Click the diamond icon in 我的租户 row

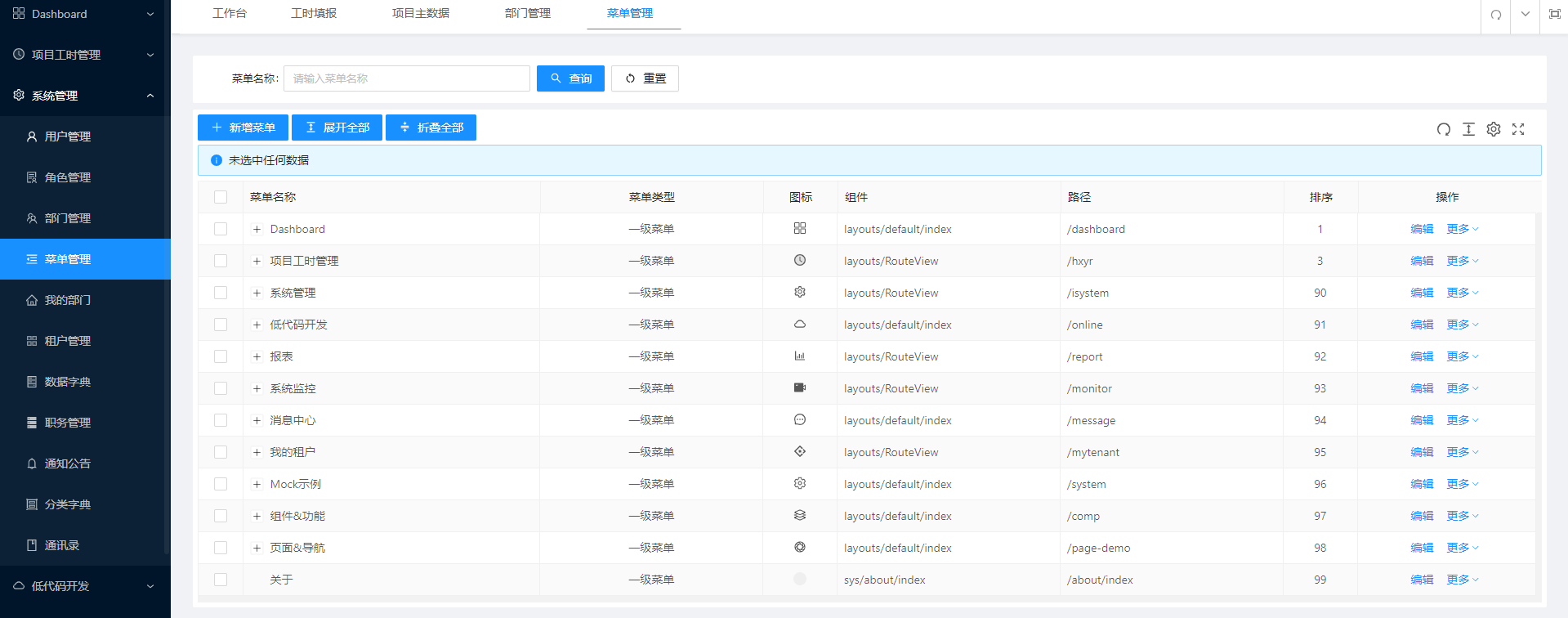point(800,452)
